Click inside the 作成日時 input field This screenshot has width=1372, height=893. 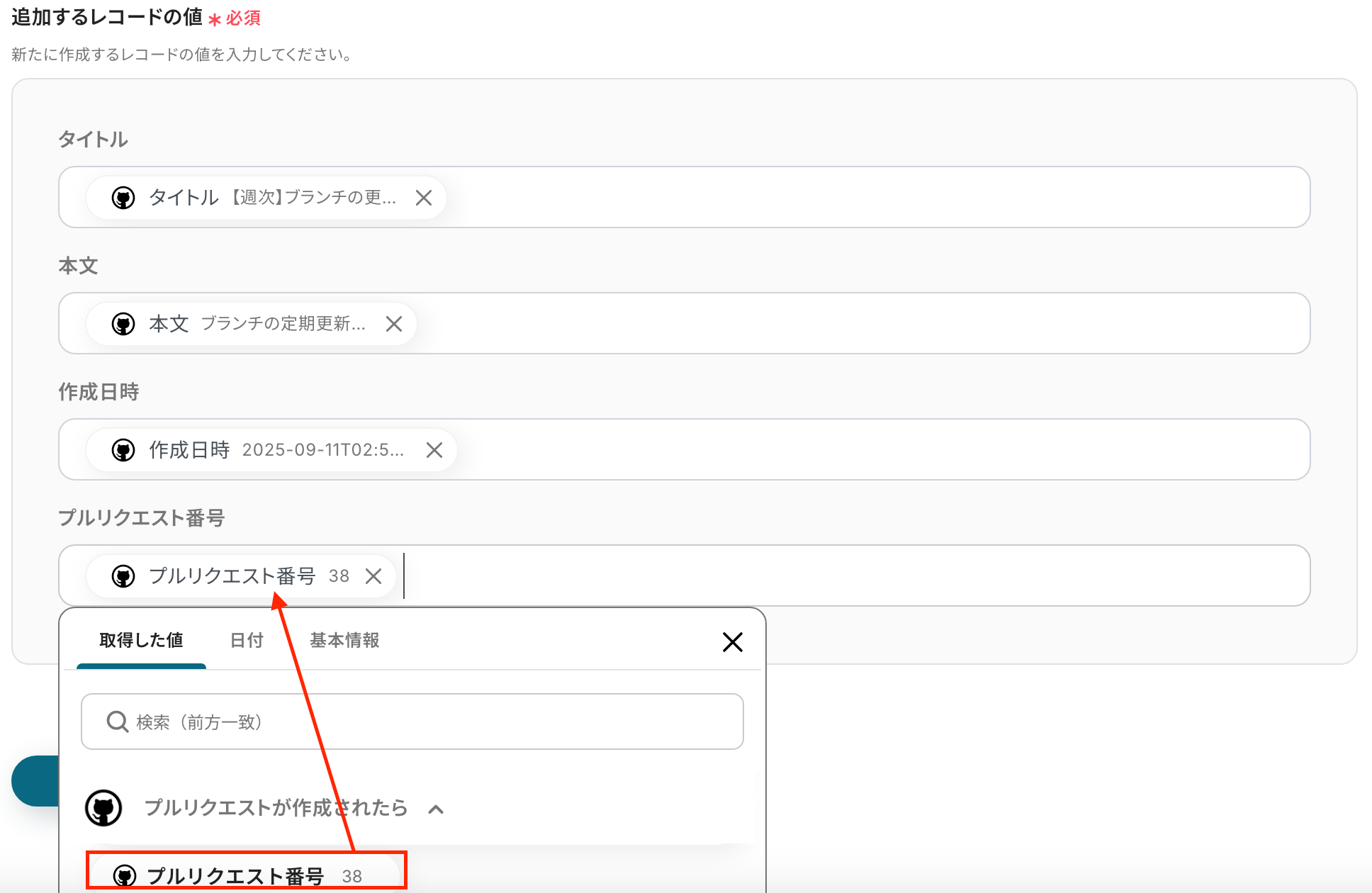pos(850,450)
